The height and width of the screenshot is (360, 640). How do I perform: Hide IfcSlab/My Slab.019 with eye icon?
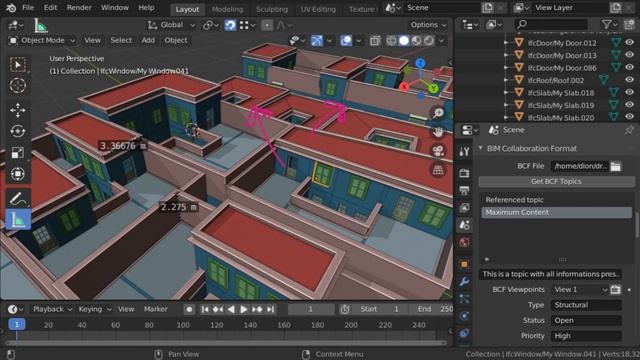pos(629,105)
